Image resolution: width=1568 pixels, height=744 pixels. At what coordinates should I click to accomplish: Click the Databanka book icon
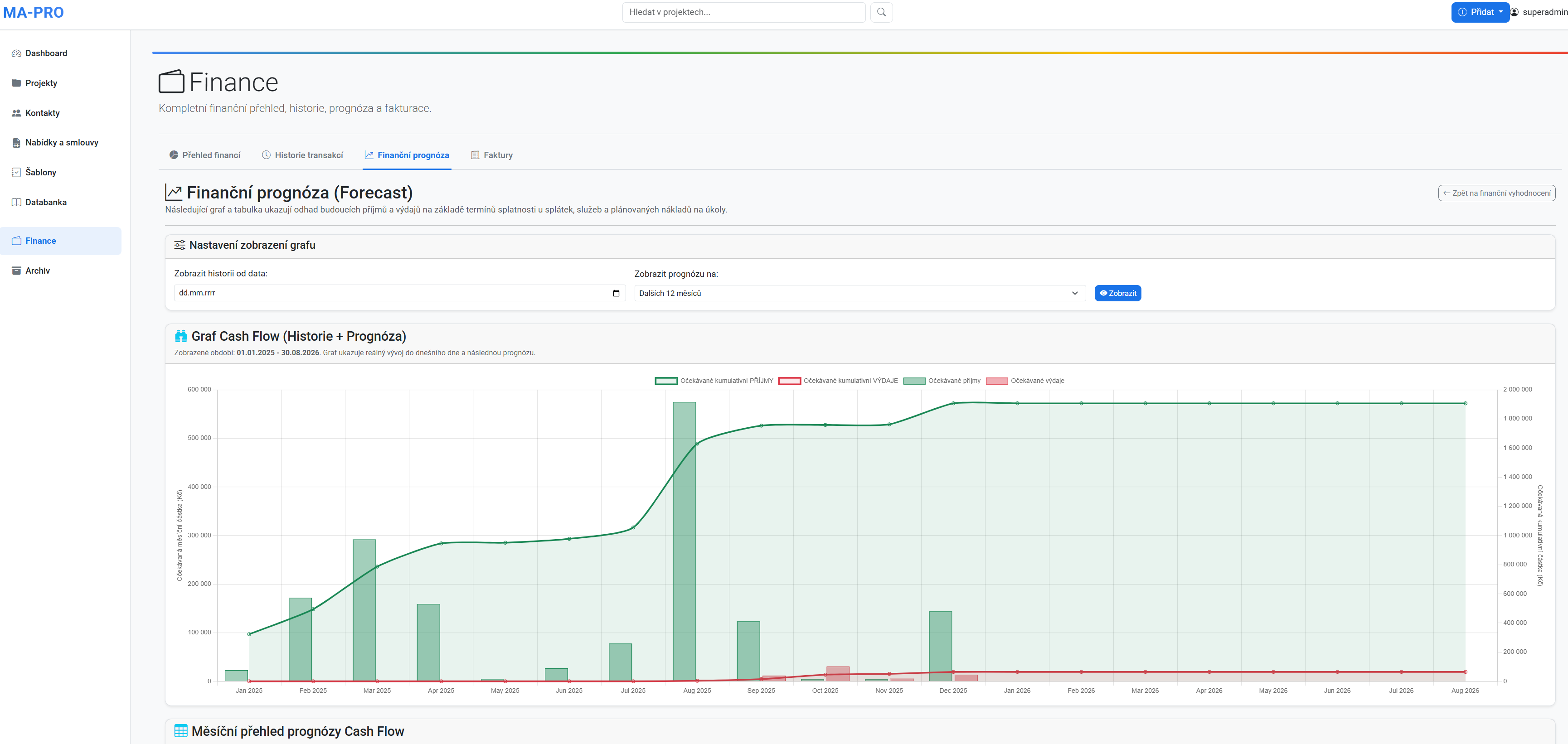(x=16, y=203)
